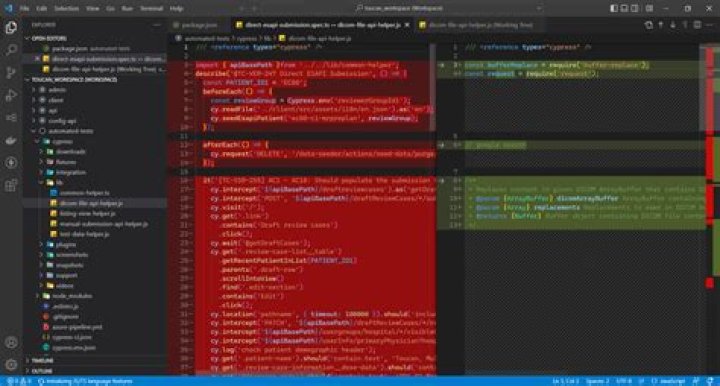
Task: Change encoding via UTF-8 status item
Action: click(624, 381)
